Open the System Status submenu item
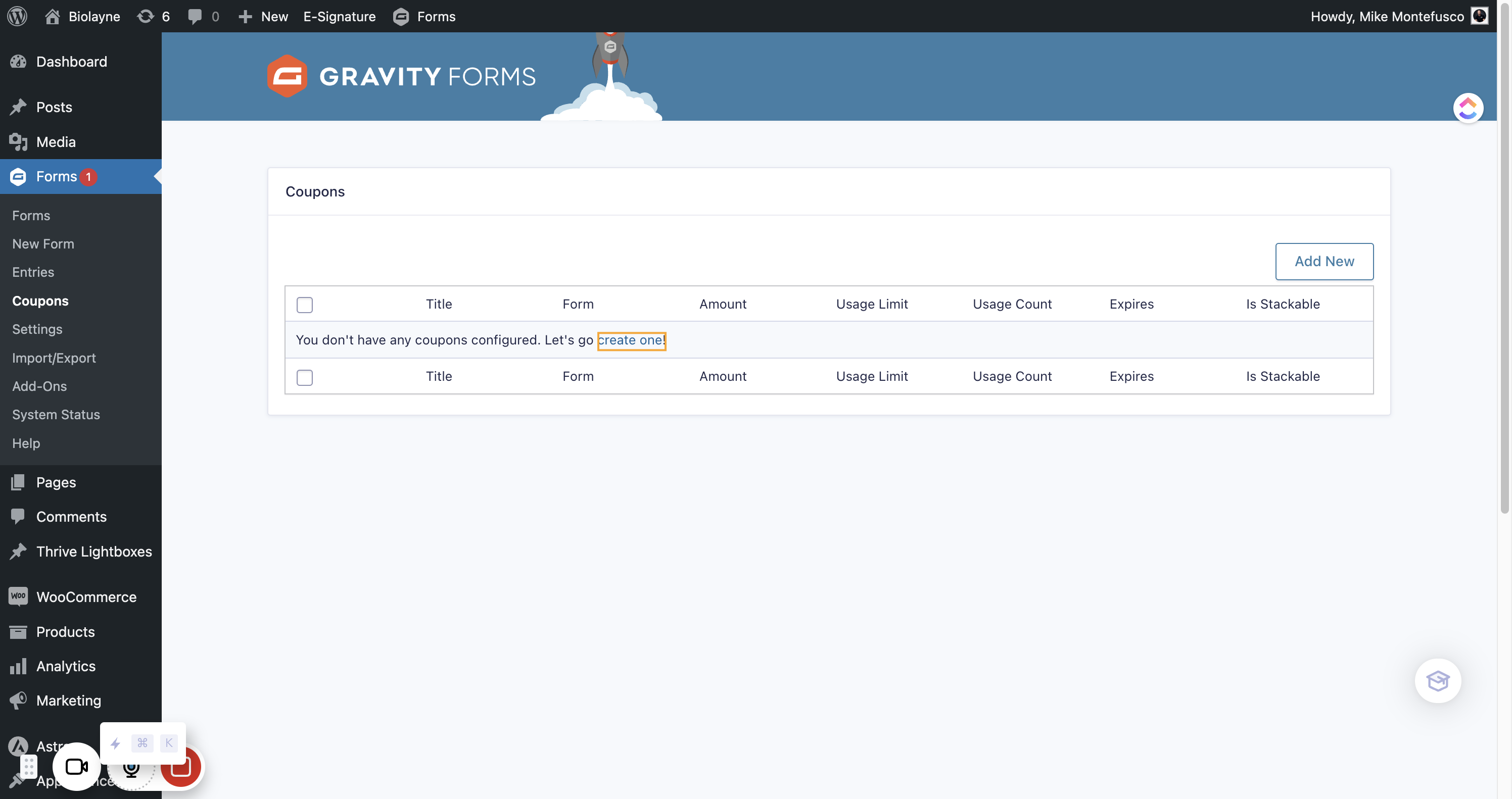Viewport: 1512px width, 799px height. click(x=56, y=414)
